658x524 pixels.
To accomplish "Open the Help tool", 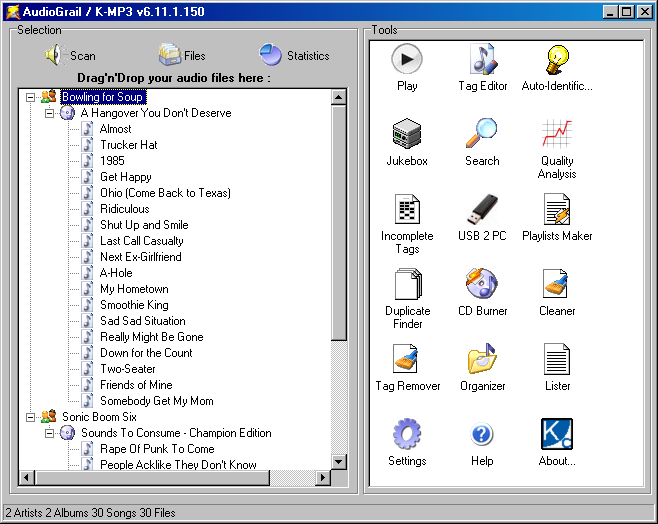I will (x=482, y=443).
